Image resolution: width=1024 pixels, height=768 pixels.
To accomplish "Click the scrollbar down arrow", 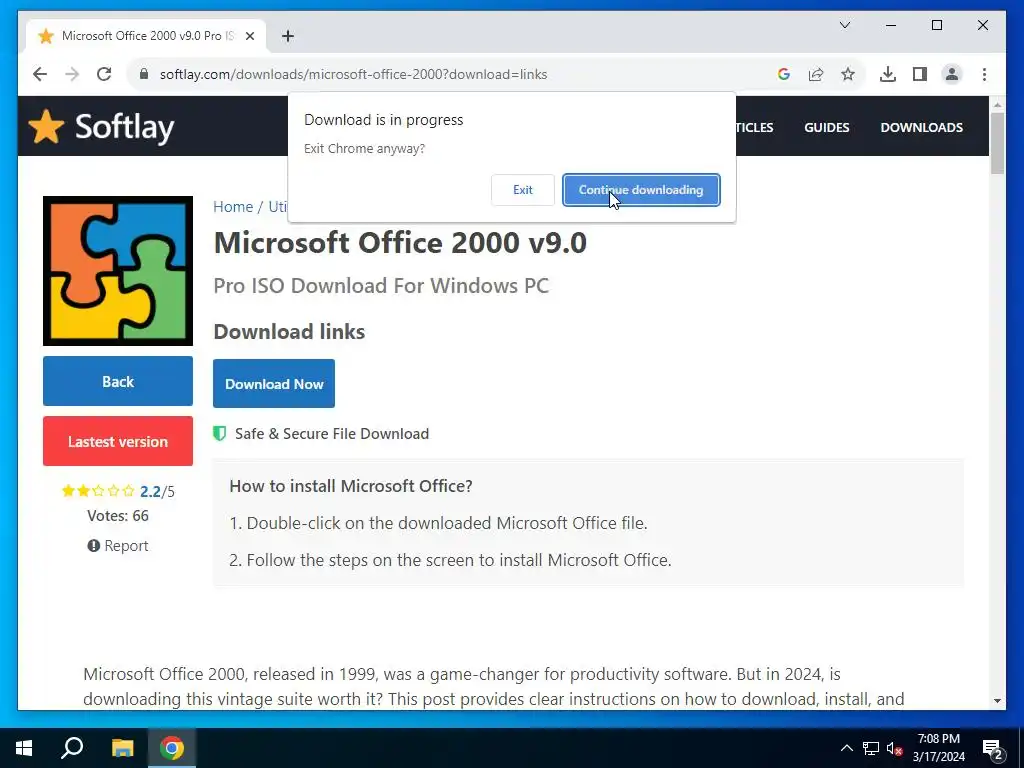I will (x=997, y=701).
